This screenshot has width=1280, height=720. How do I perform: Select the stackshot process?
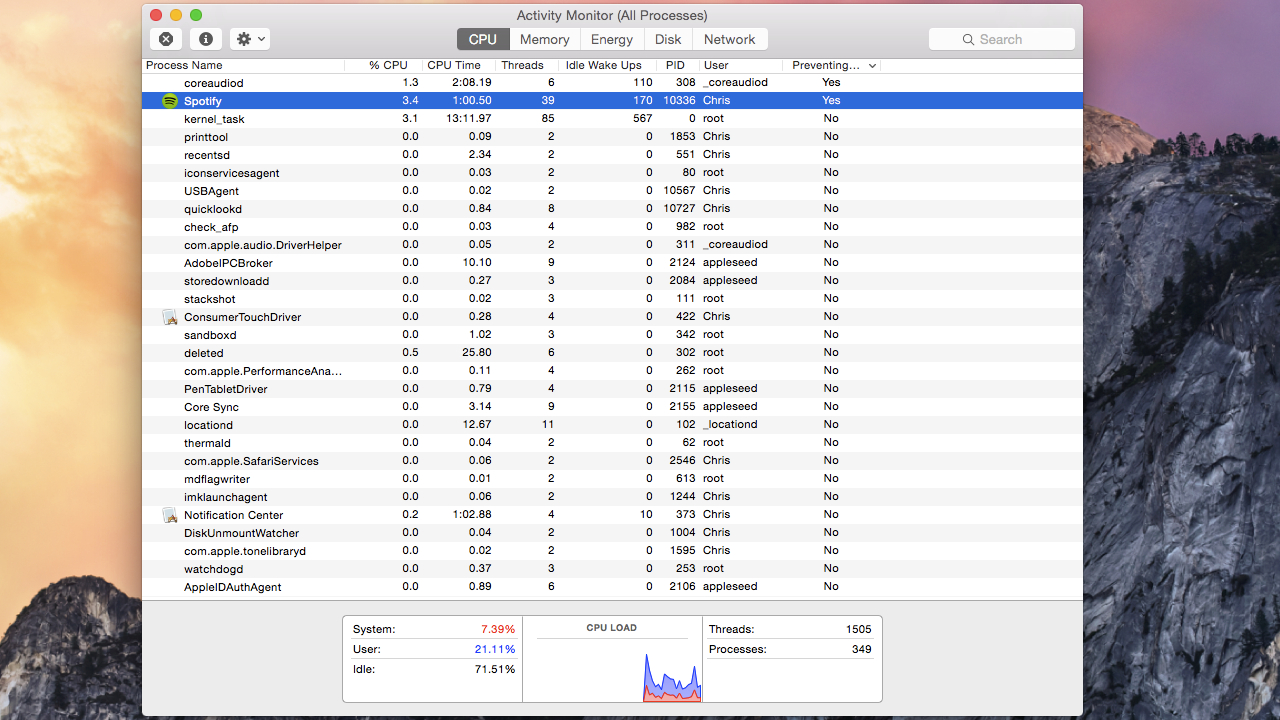pyautogui.click(x=210, y=299)
